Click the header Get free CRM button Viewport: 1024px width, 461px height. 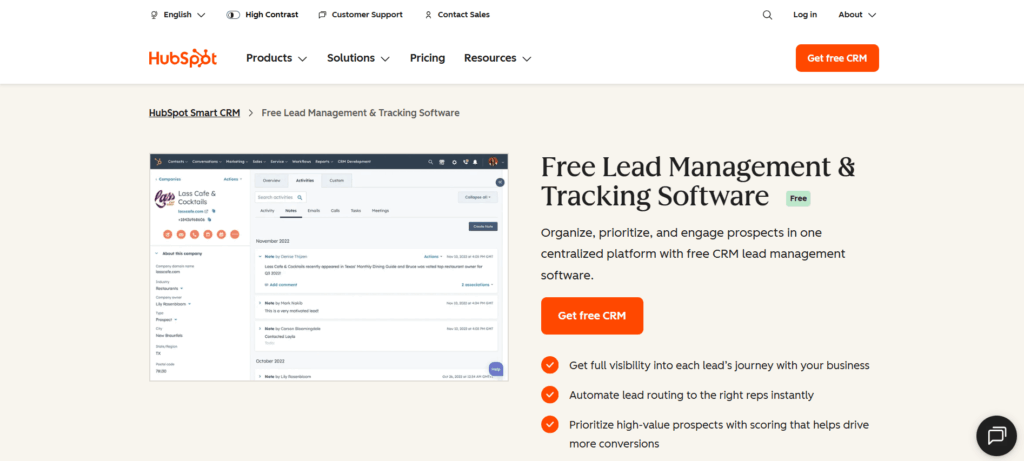(x=837, y=58)
